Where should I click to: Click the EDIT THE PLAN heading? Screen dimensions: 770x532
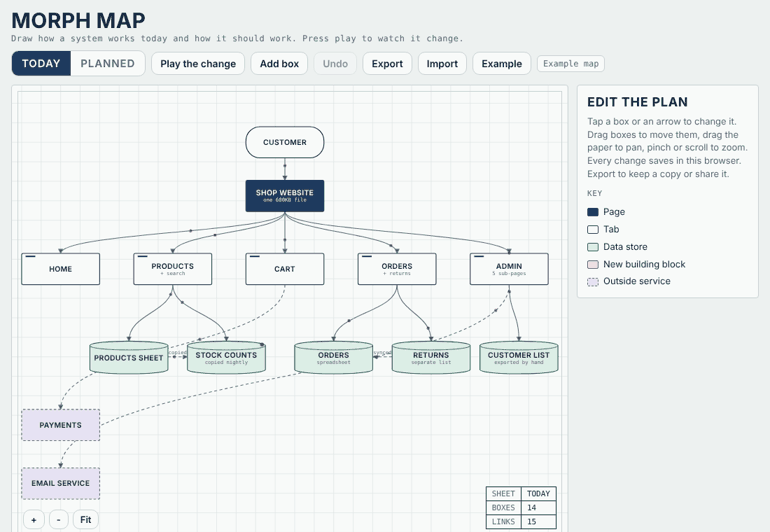coord(637,102)
